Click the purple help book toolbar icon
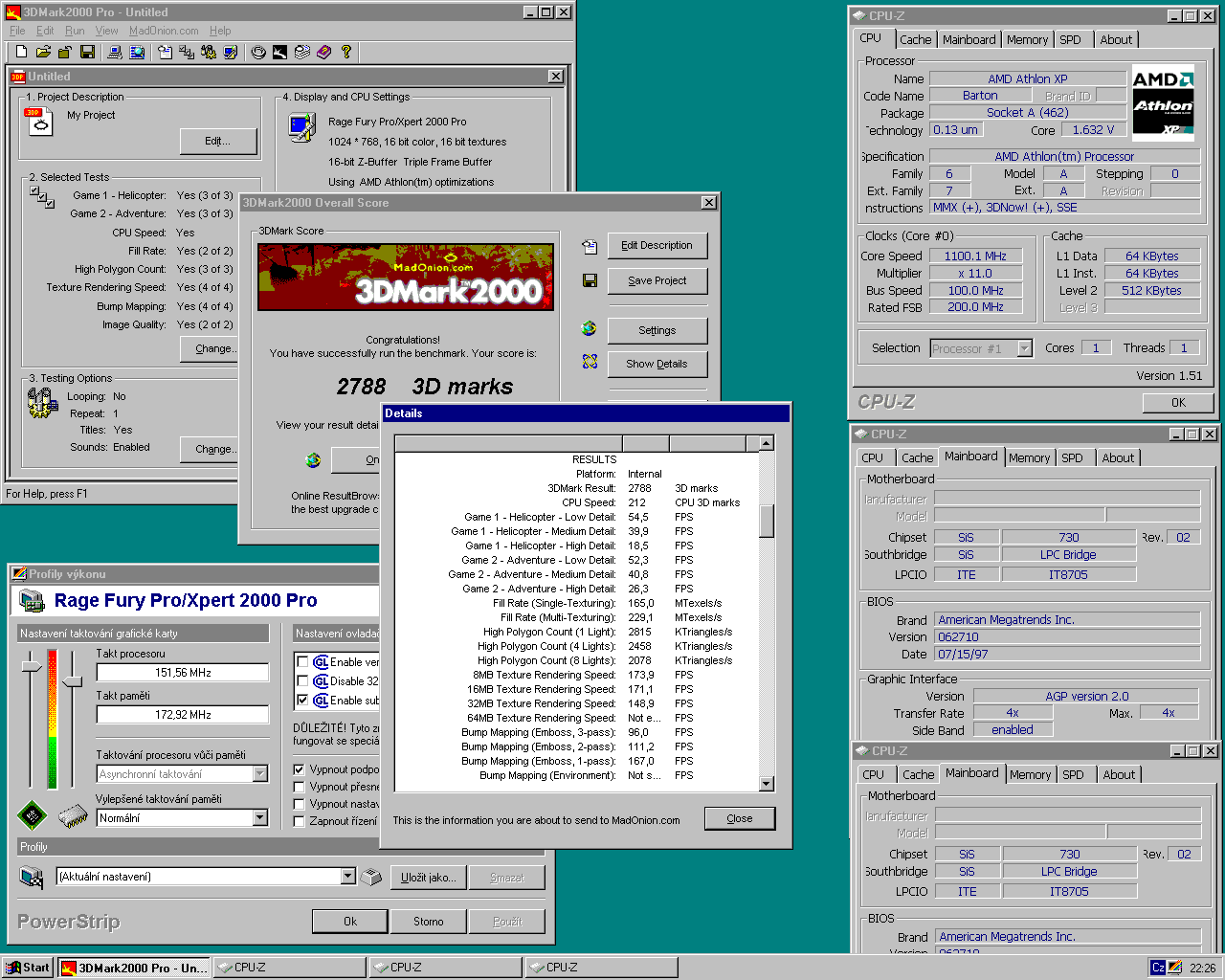This screenshot has width=1225, height=980. click(x=323, y=52)
